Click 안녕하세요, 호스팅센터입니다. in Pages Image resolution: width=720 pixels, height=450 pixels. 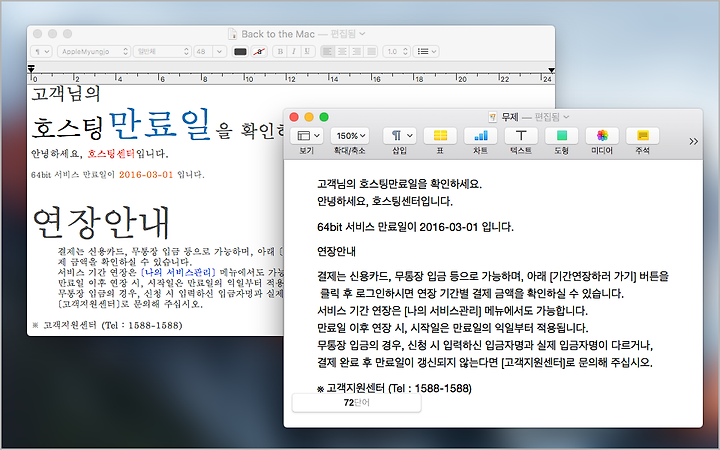(x=385, y=201)
